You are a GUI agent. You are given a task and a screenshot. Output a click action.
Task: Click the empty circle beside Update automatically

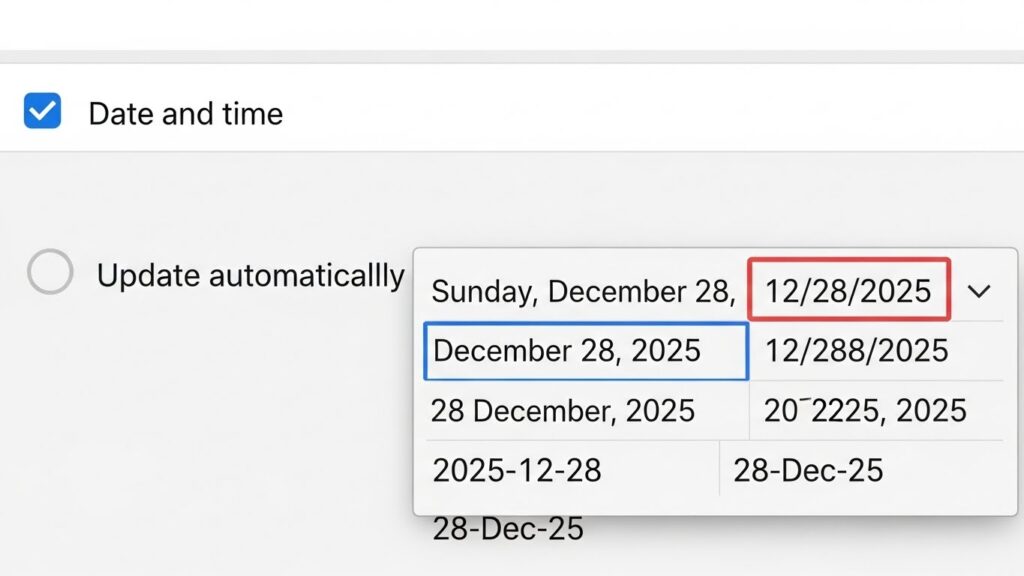[50, 272]
